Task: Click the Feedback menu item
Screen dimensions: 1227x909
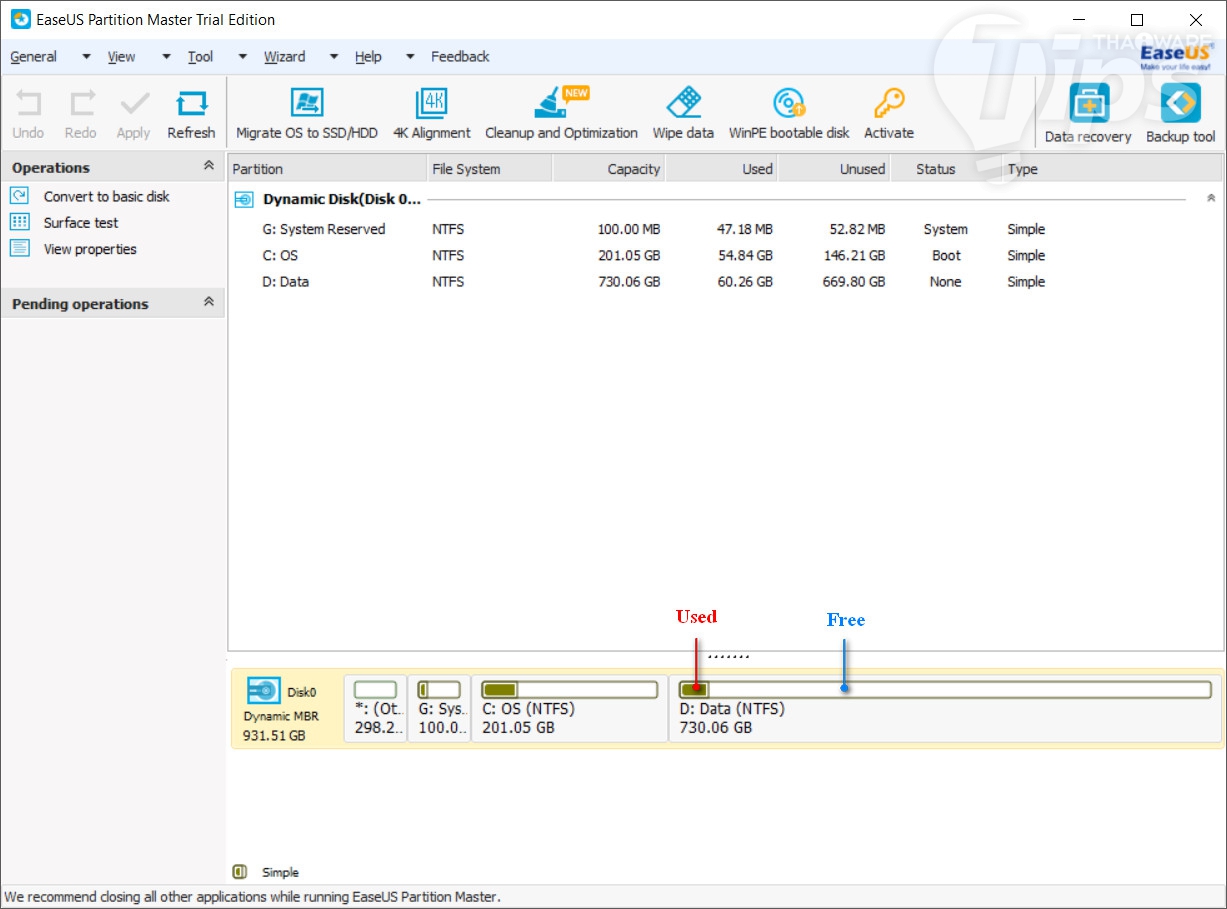Action: [x=460, y=57]
